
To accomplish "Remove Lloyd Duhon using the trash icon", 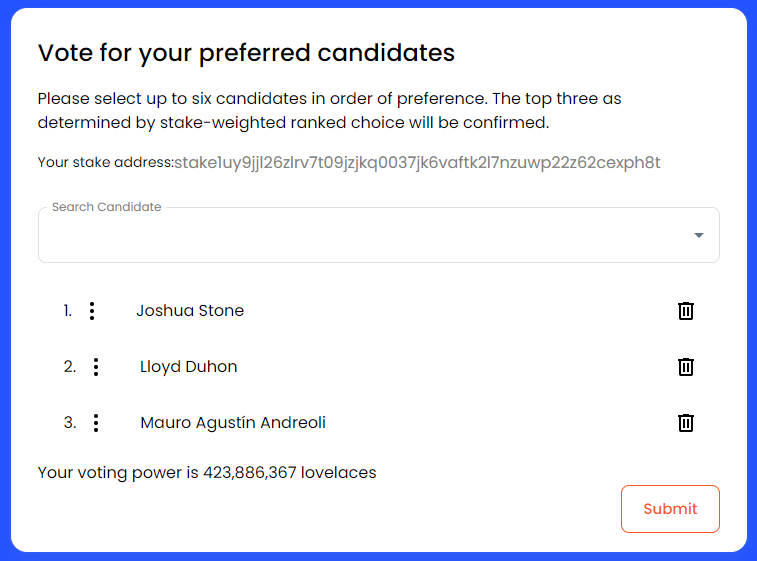I will [685, 367].
